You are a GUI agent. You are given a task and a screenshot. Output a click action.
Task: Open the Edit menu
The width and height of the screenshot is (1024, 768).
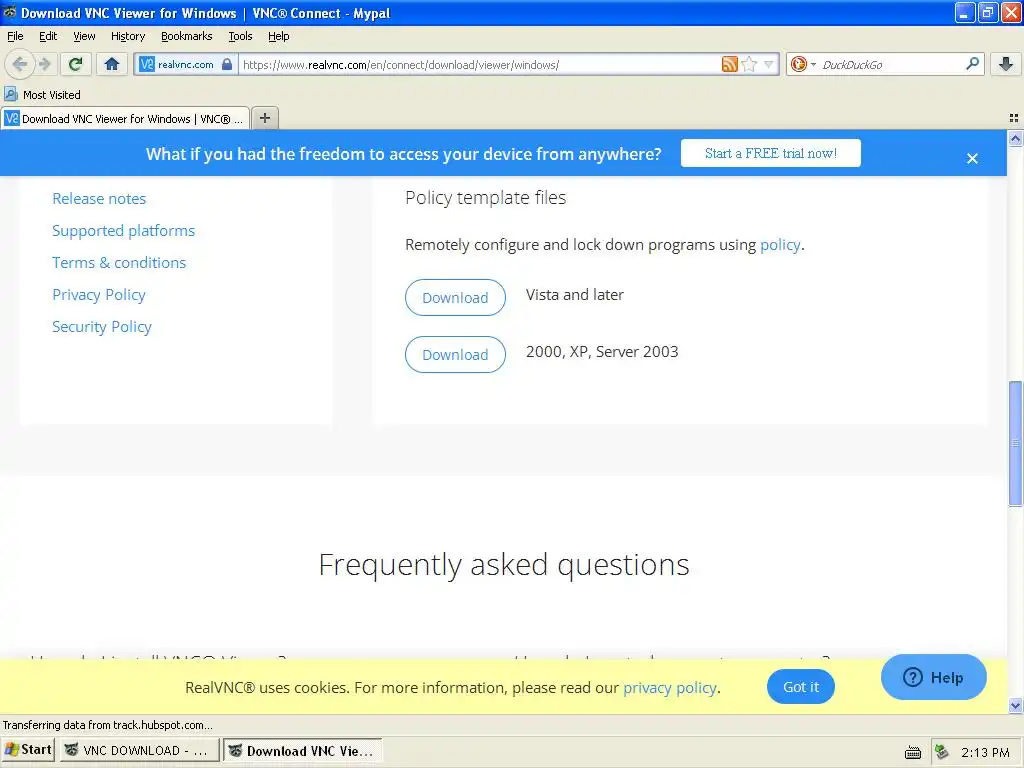tap(48, 36)
